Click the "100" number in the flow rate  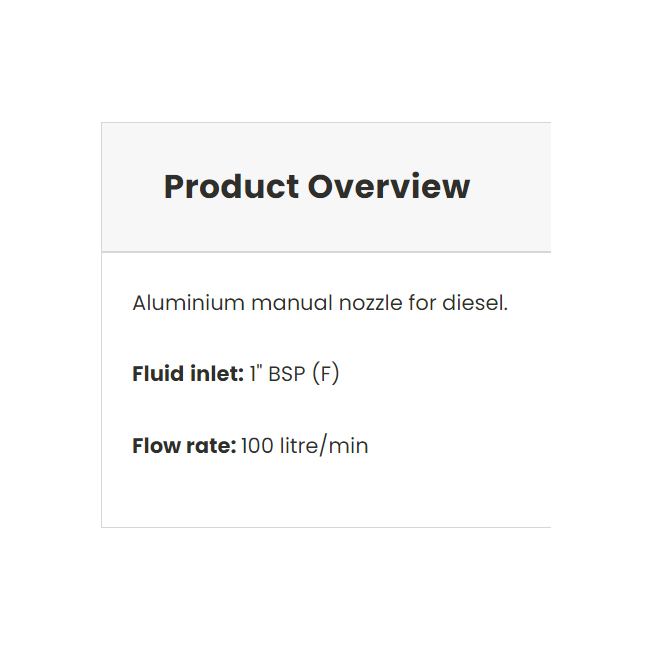(257, 446)
